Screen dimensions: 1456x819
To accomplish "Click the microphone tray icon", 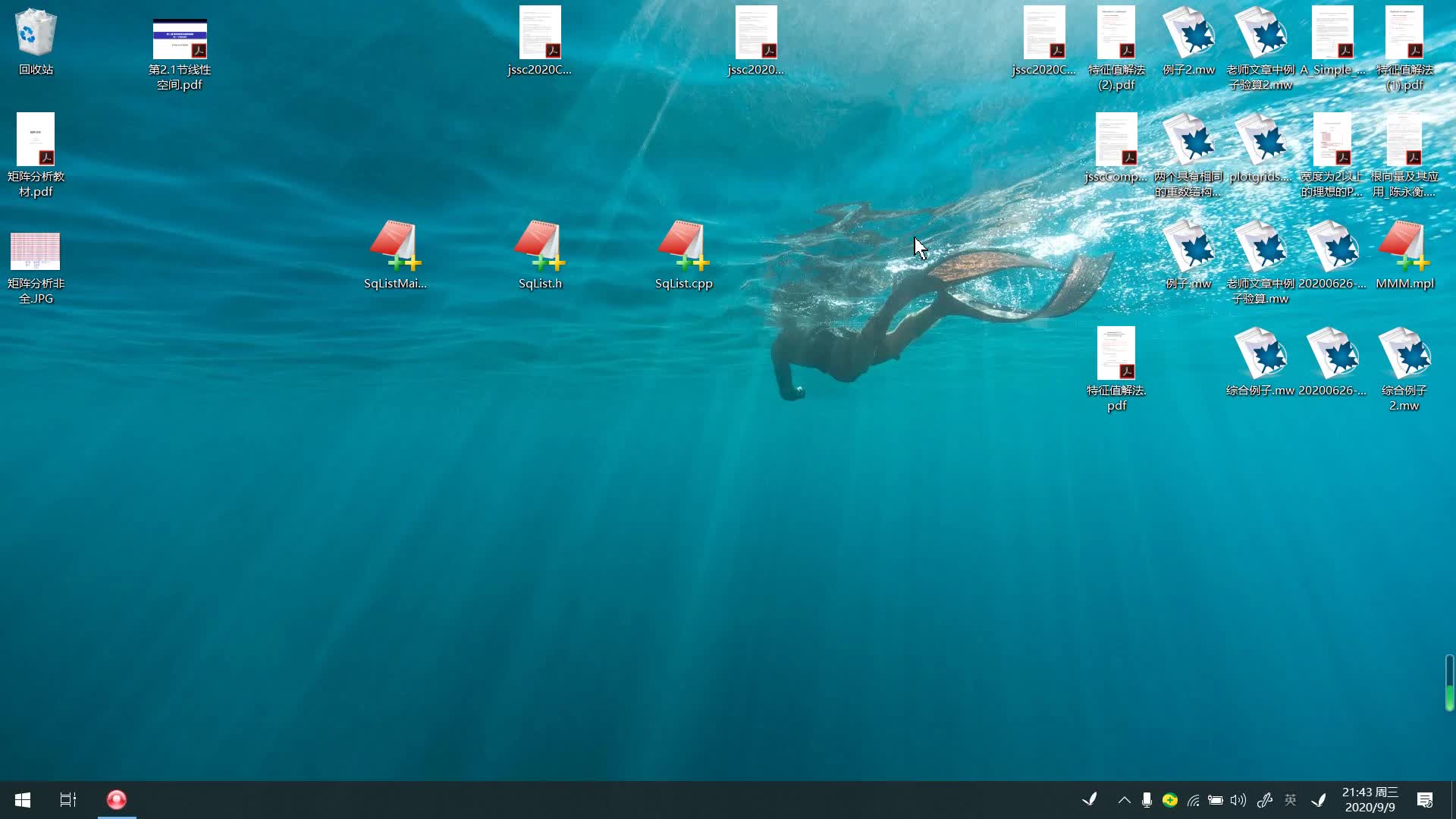I will coord(1147,800).
